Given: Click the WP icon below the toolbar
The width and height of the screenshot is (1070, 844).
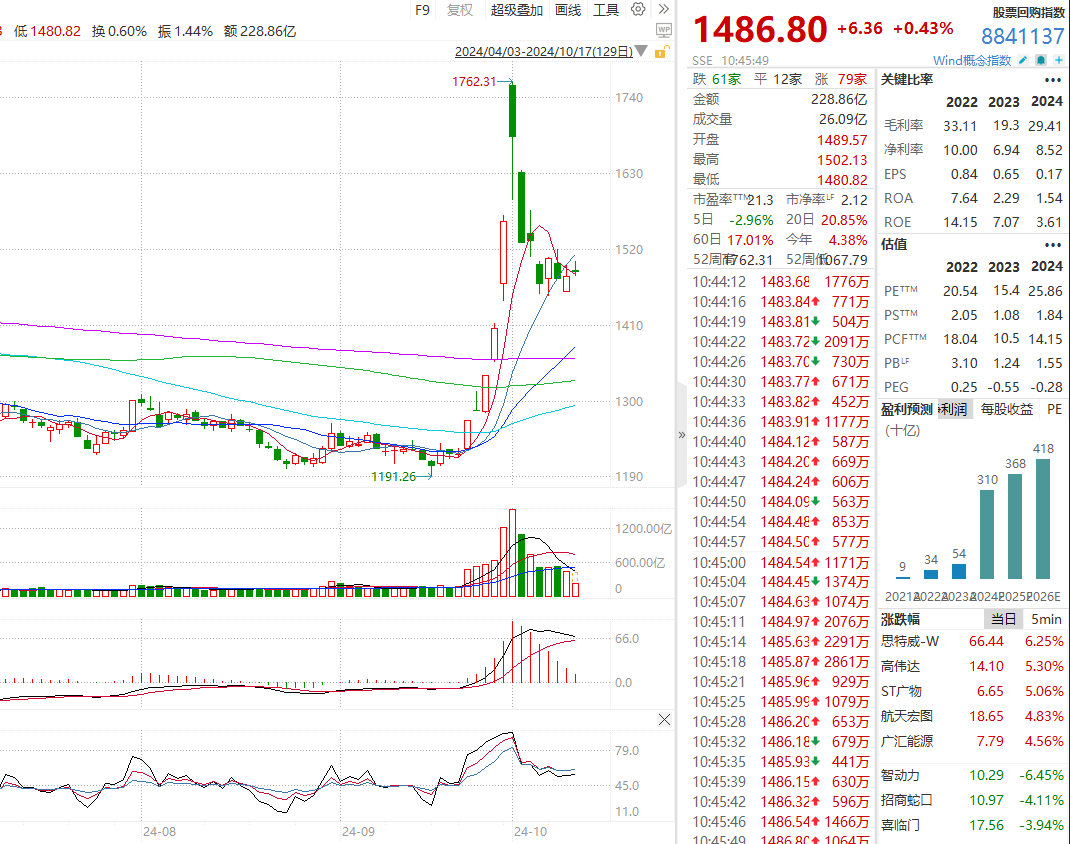Looking at the screenshot, I should tap(664, 31).
